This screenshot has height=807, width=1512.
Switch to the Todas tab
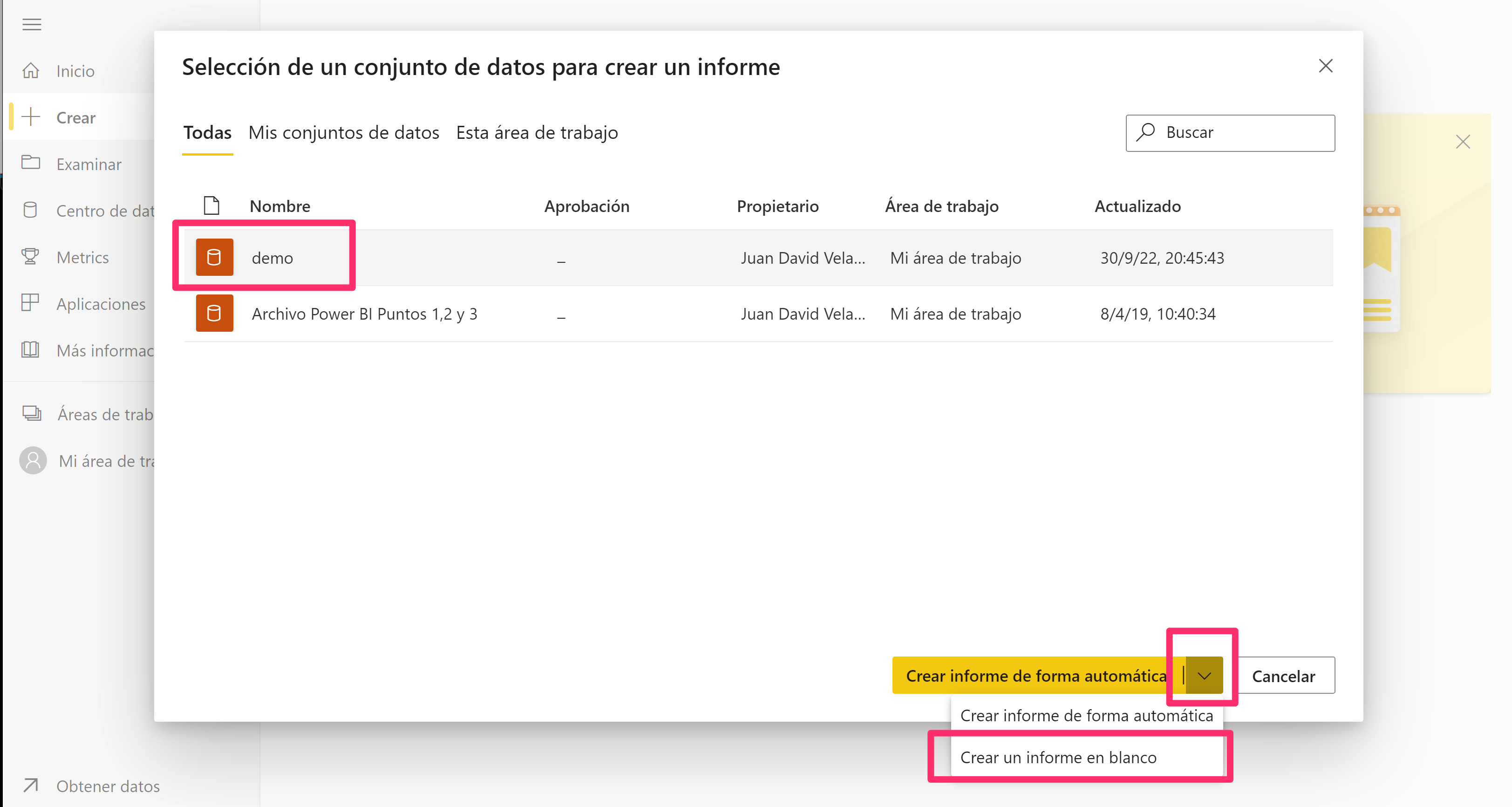click(207, 133)
